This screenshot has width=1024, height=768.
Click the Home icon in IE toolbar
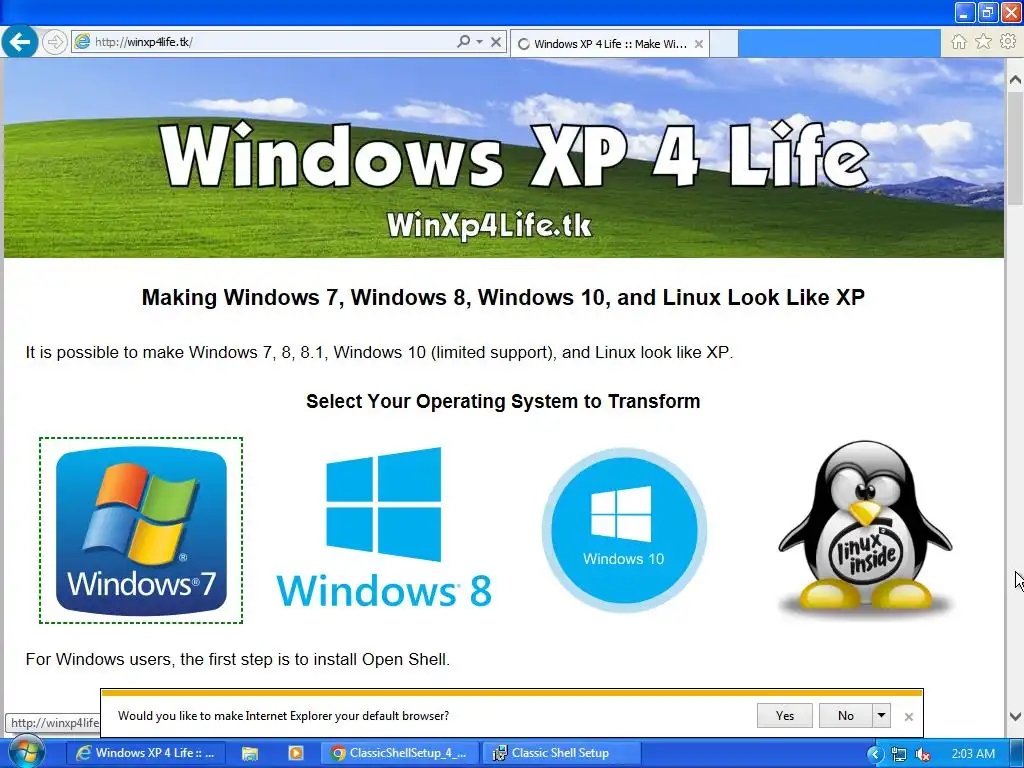(959, 42)
